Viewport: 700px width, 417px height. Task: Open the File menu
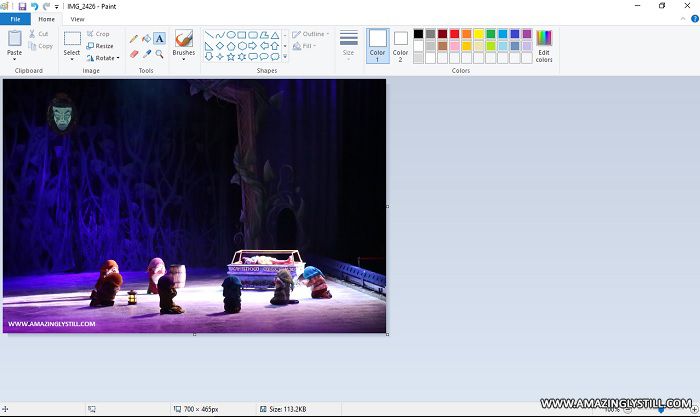[15, 19]
